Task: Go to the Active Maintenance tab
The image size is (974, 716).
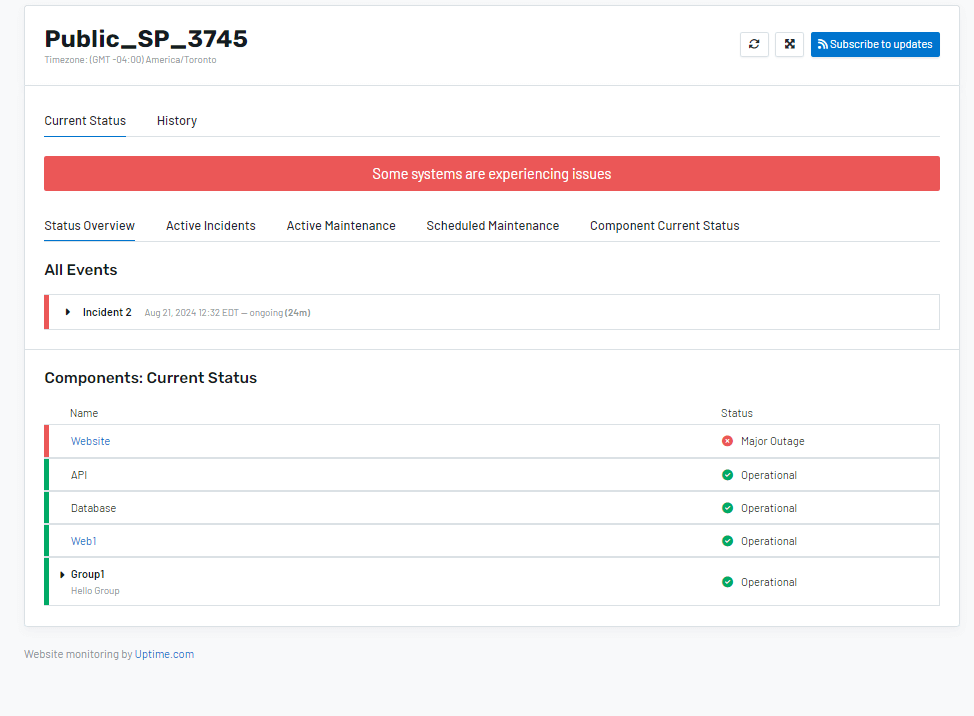Action: [341, 225]
